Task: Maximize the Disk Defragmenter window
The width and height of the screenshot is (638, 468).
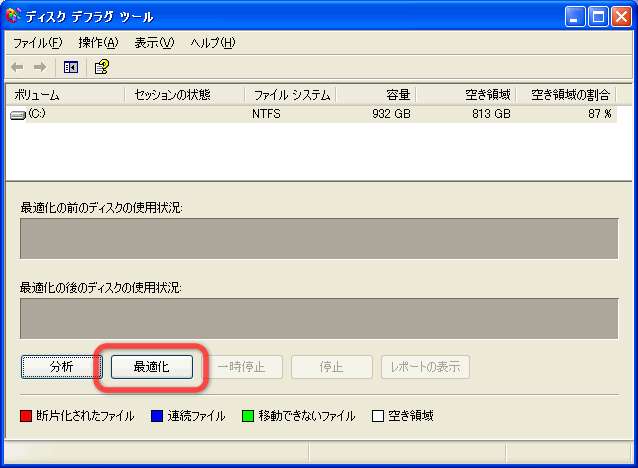Action: 598,17
